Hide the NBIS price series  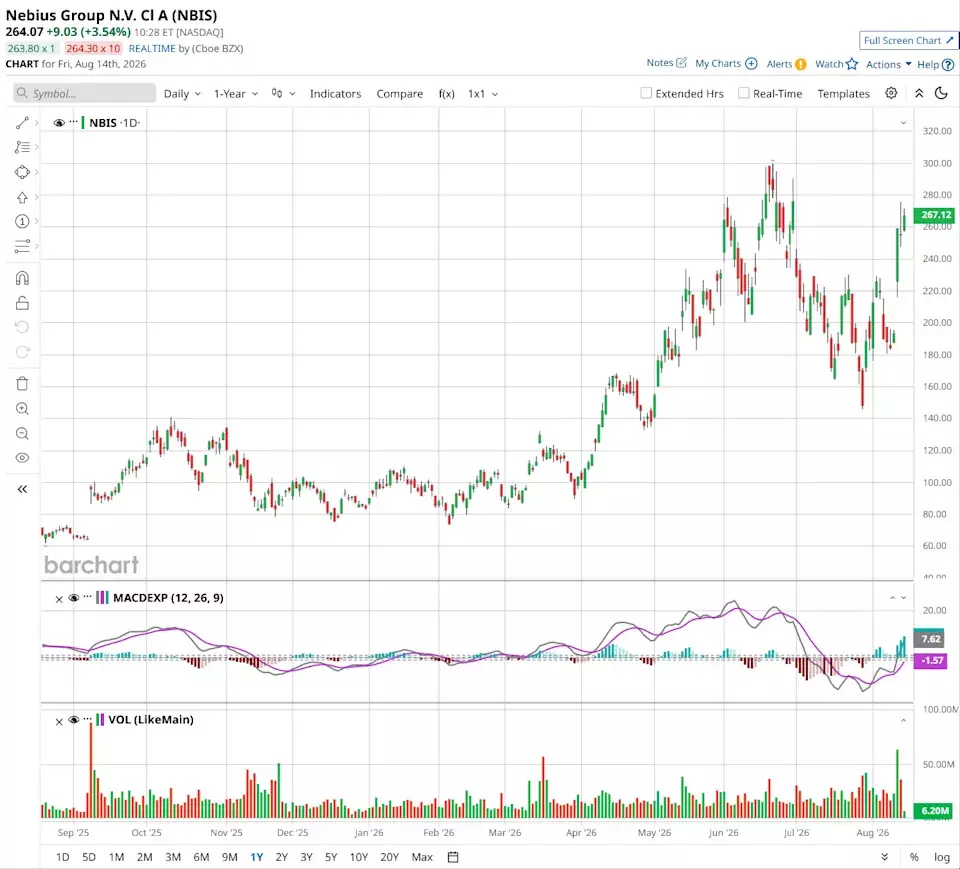click(59, 122)
